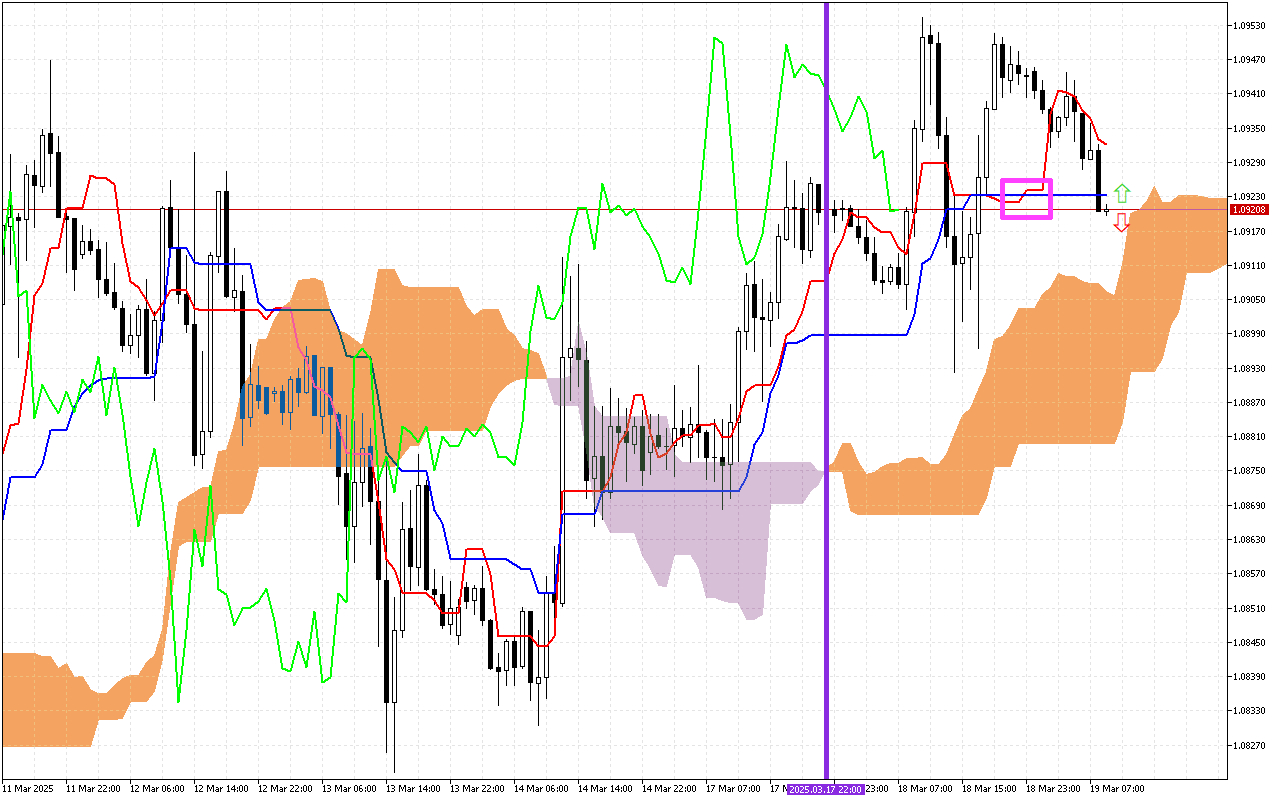Click the 11 Mar 2025 time label
The width and height of the screenshot is (1280, 800).
click(28, 789)
